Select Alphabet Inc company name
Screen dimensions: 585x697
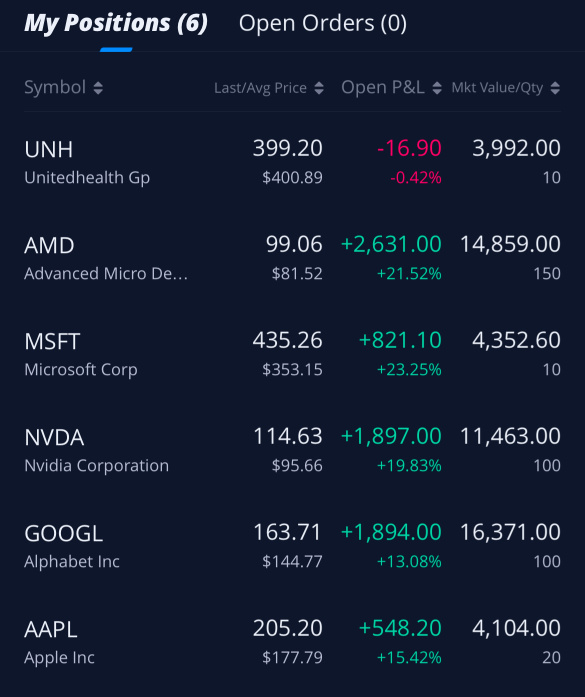tap(72, 561)
